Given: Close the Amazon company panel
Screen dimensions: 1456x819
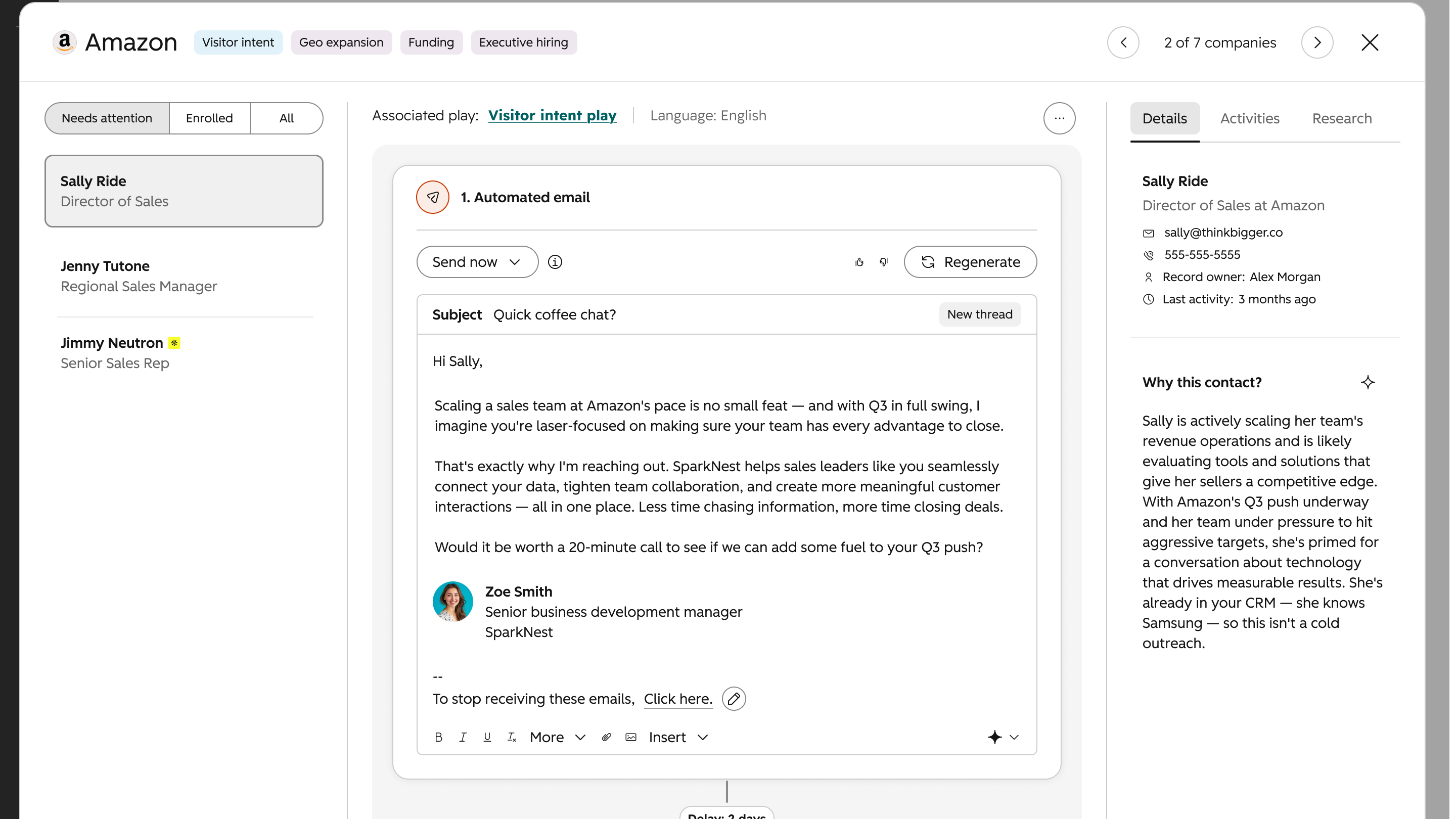Looking at the screenshot, I should 1370,42.
